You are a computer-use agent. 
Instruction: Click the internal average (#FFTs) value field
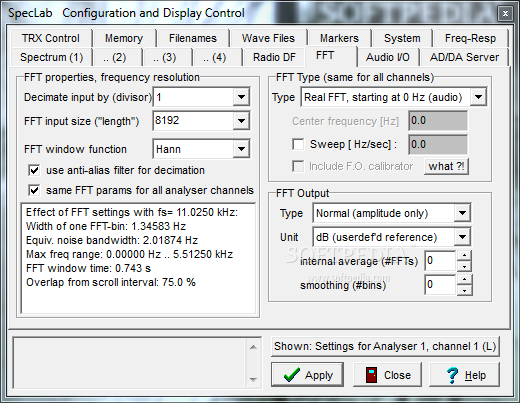tap(440, 261)
